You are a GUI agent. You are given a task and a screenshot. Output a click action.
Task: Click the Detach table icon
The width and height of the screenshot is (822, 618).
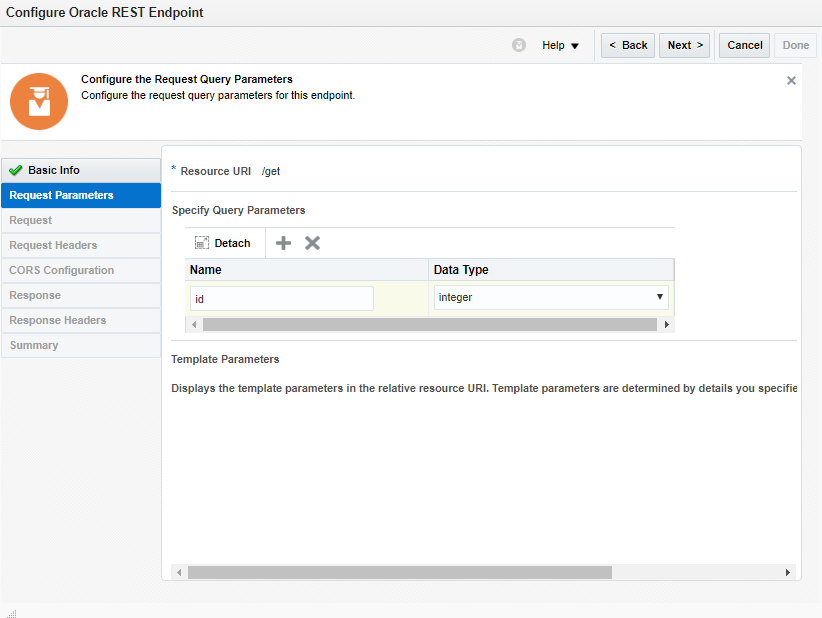(x=202, y=243)
